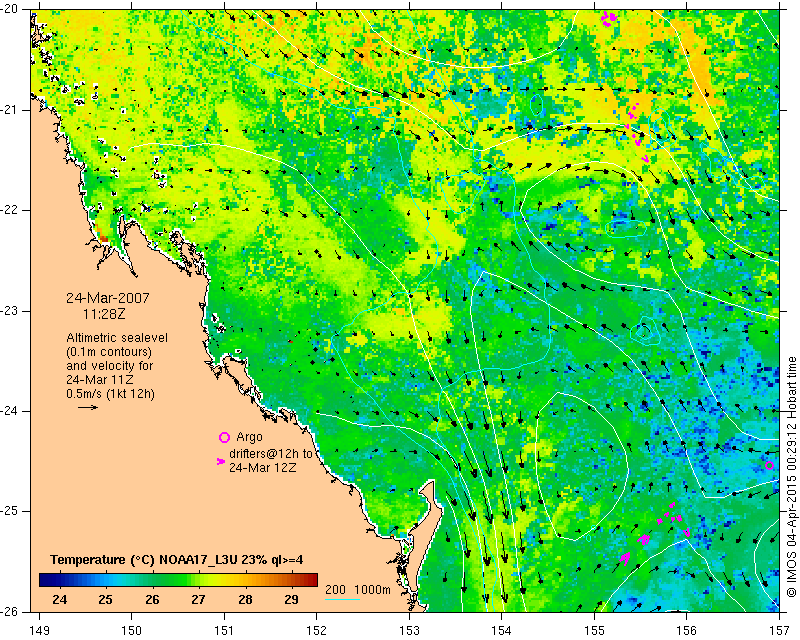
Task: Click the green section of the color bar above 26
Action: click(152, 580)
